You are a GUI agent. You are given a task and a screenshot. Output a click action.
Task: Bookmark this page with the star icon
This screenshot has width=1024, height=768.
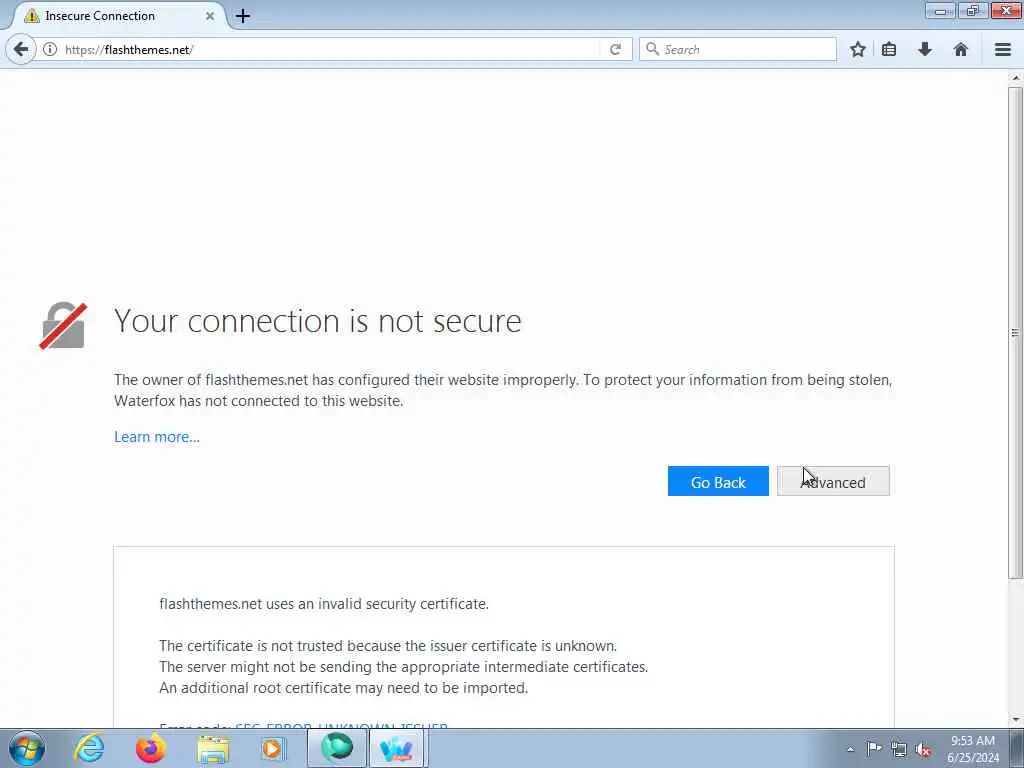coord(858,49)
